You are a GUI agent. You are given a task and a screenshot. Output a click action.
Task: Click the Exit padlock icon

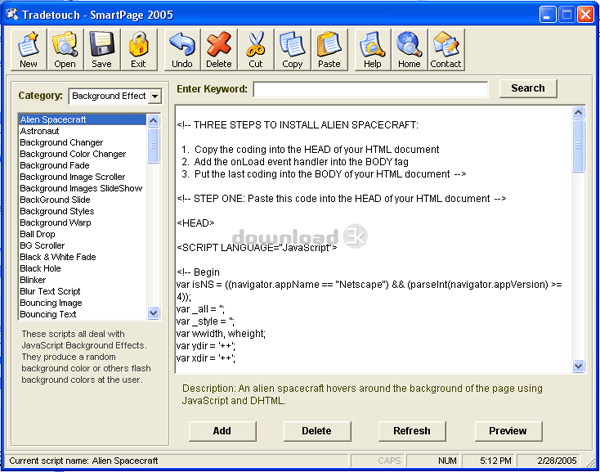(x=138, y=49)
